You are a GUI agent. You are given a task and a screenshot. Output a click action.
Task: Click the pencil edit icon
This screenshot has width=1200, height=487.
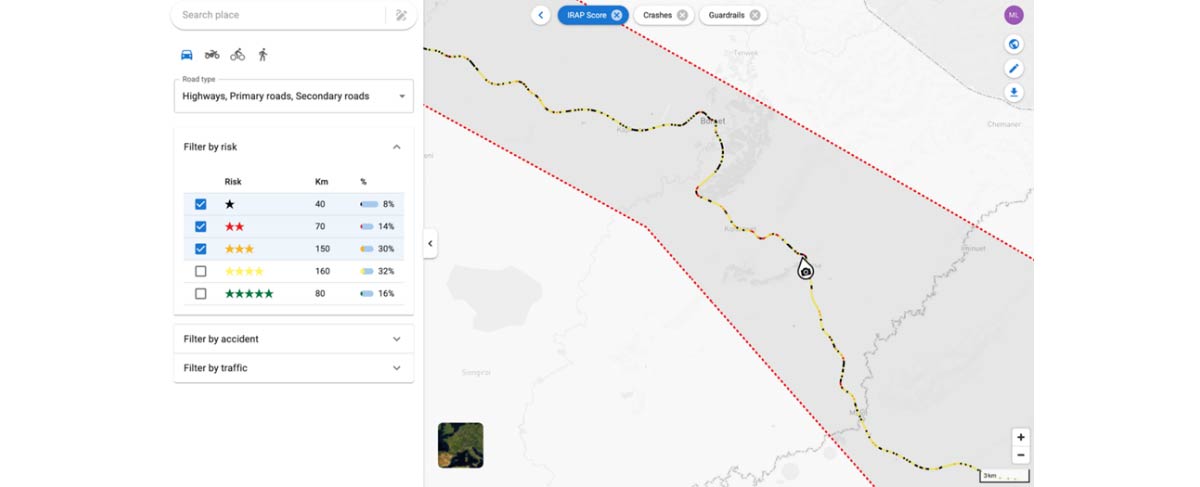1014,69
